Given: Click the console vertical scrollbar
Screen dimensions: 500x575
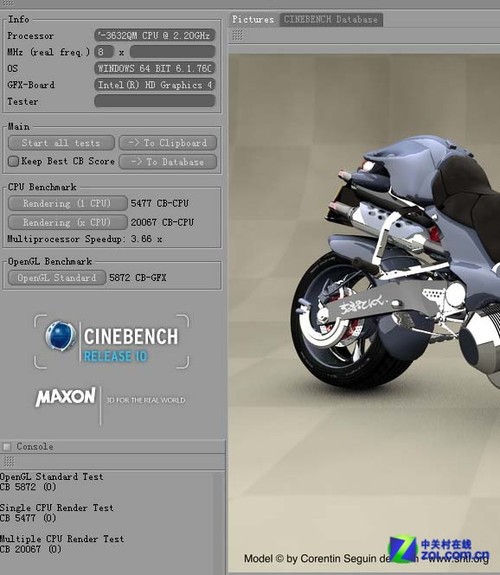Looking at the screenshot, I should click(219, 523).
